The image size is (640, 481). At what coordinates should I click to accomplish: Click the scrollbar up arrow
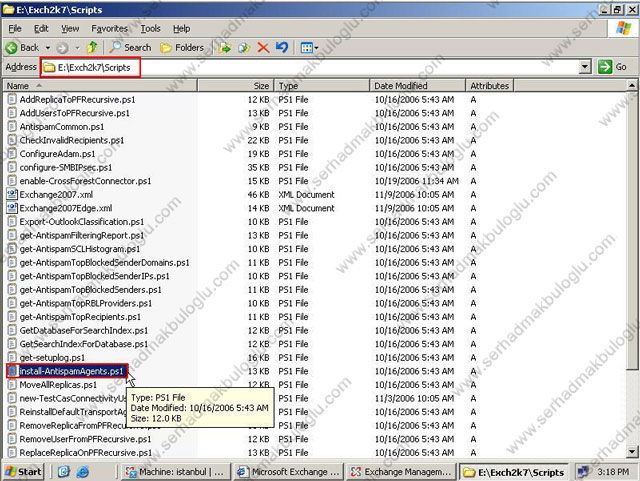[x=632, y=85]
